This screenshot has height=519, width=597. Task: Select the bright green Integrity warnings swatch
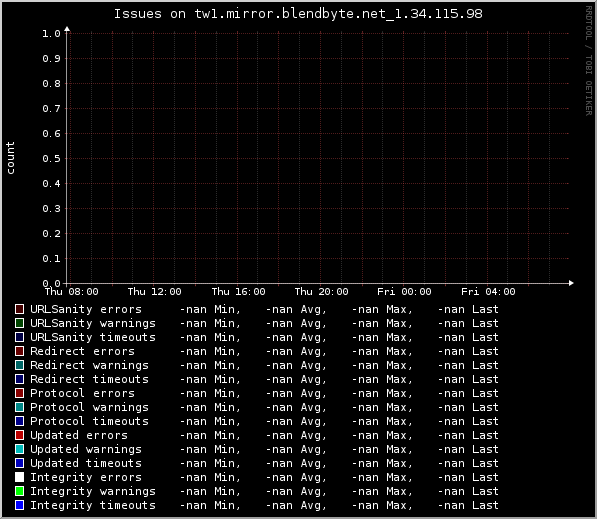pos(19,491)
